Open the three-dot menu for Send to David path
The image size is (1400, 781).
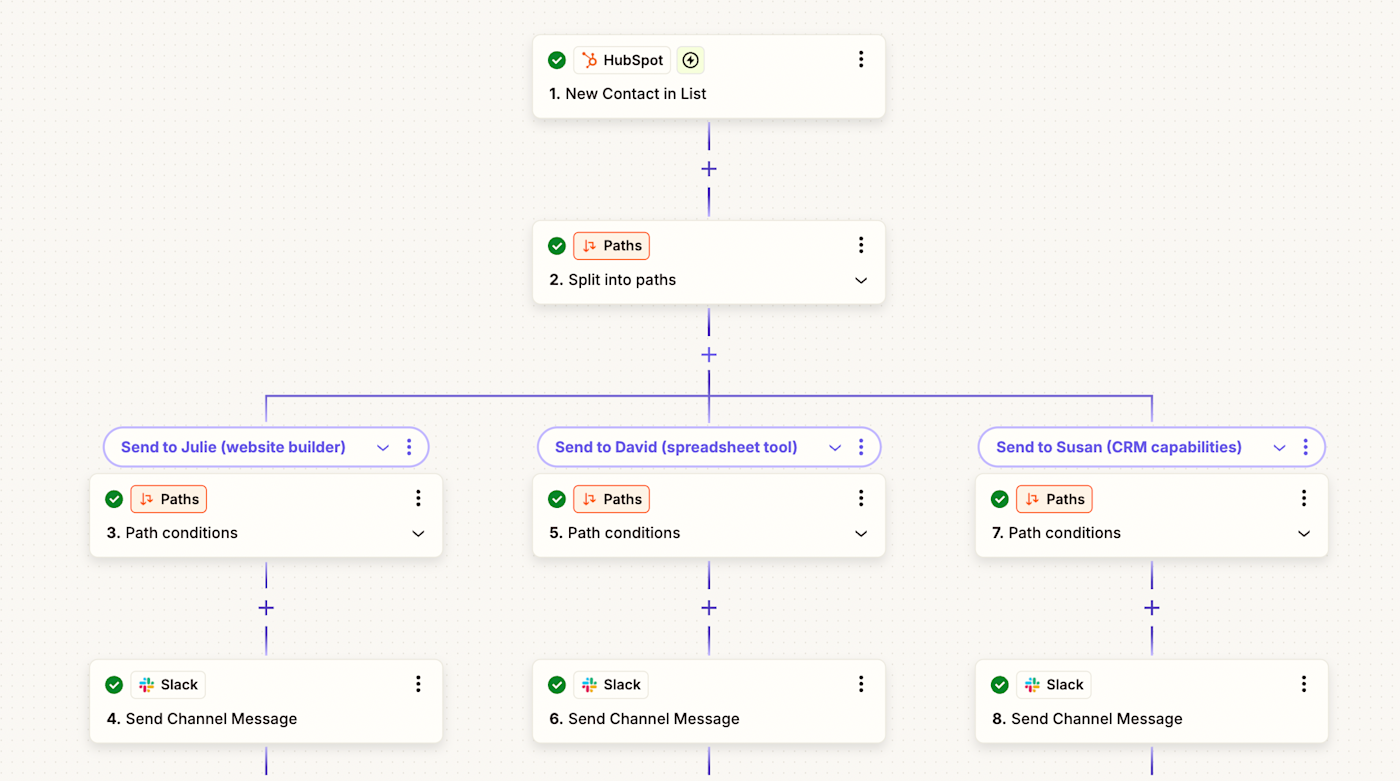pyautogui.click(x=861, y=447)
